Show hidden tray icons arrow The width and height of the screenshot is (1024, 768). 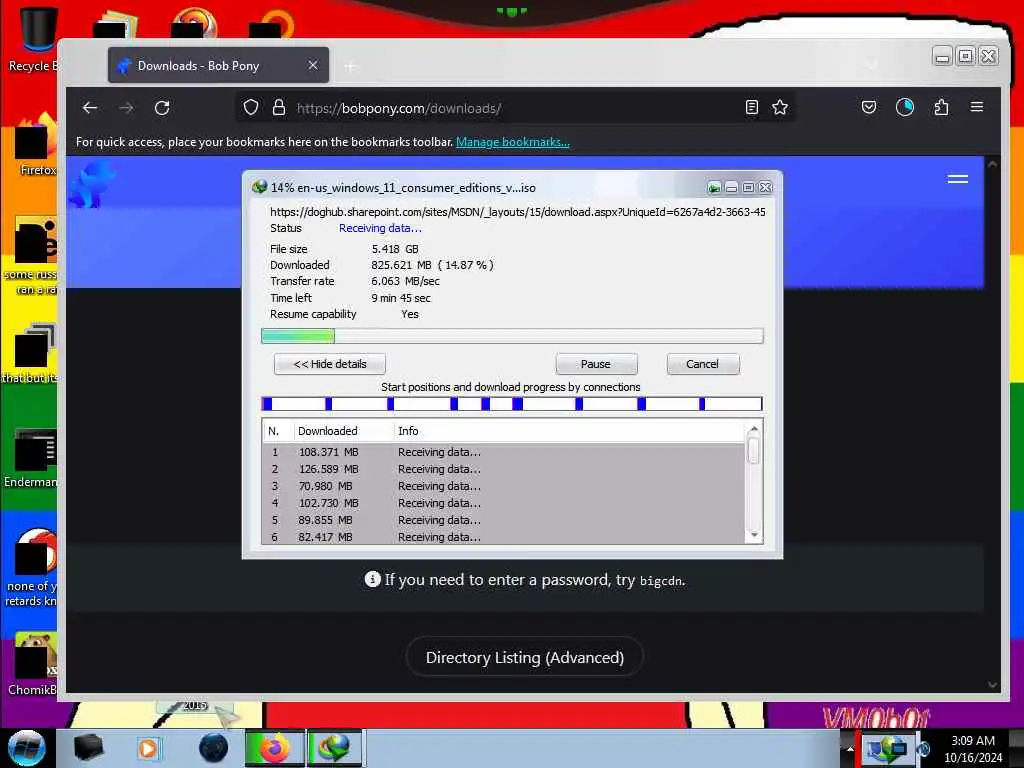[x=850, y=748]
